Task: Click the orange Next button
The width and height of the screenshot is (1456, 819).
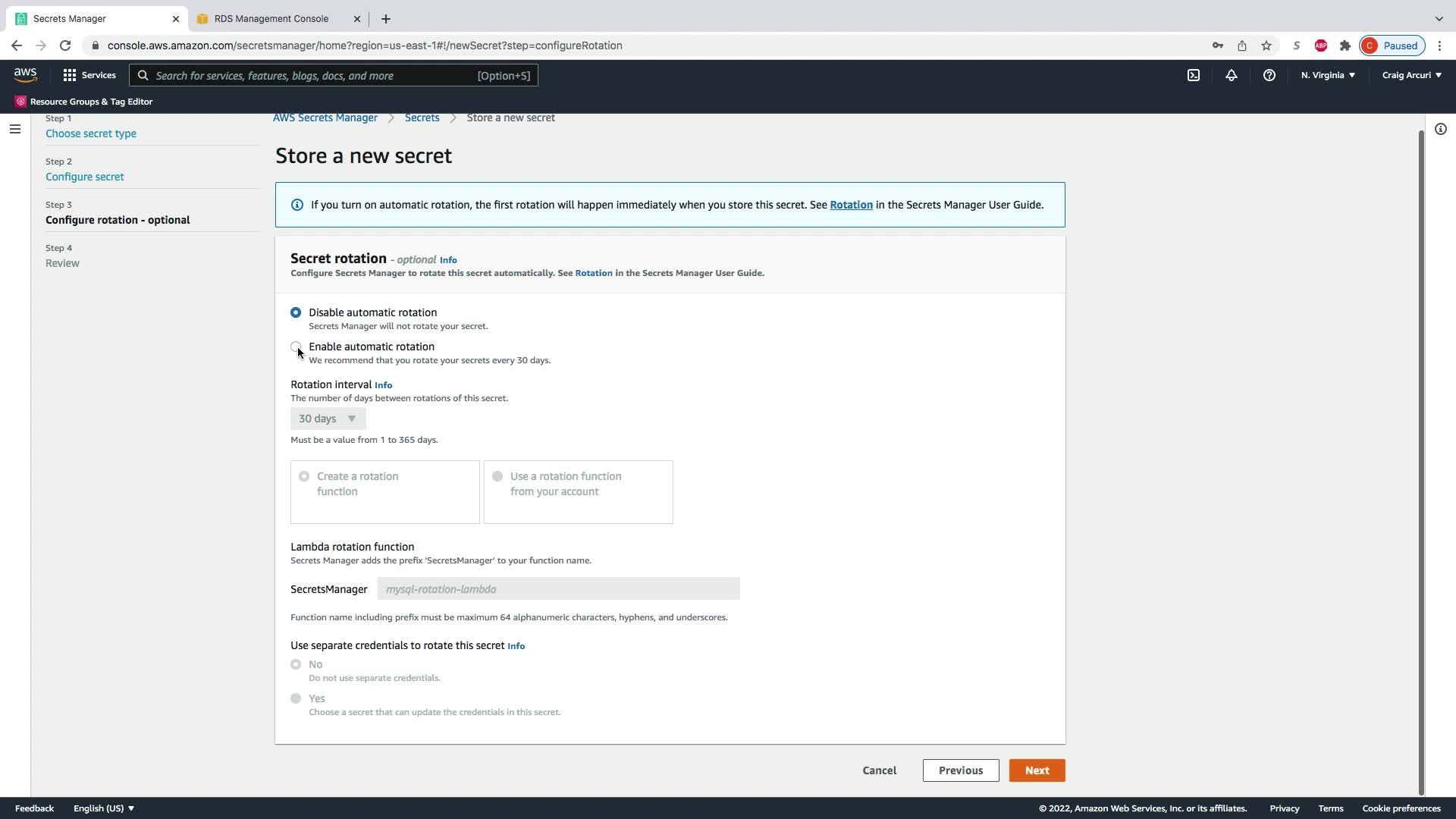Action: click(1037, 770)
